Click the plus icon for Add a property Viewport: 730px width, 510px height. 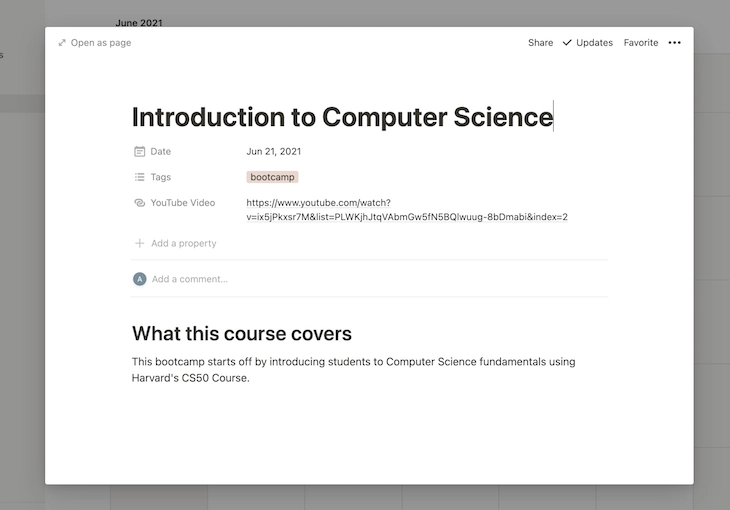coord(140,243)
